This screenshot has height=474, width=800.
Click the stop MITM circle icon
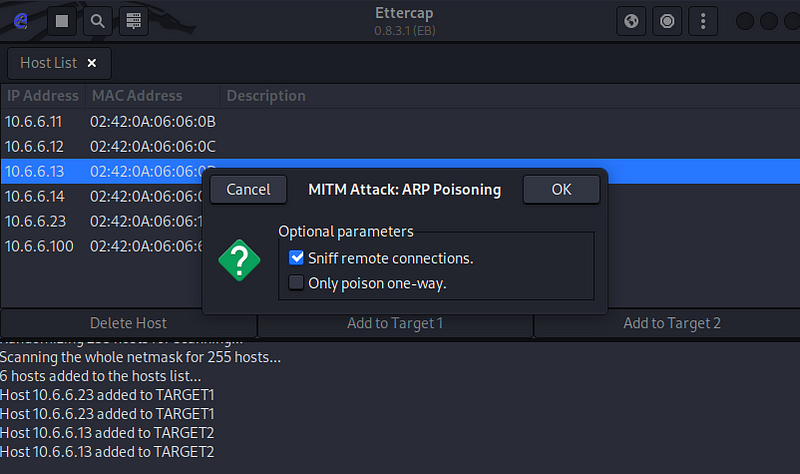click(x=667, y=21)
